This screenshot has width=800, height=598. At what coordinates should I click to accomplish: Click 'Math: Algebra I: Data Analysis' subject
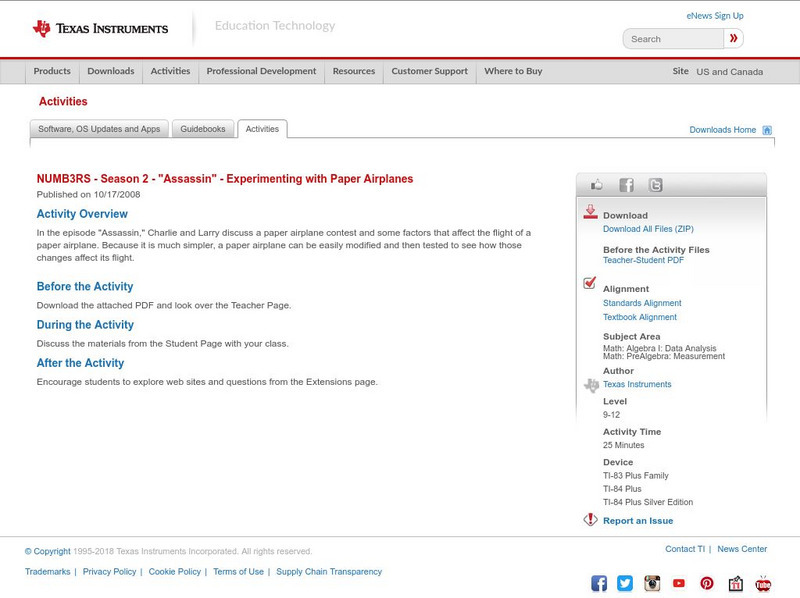[x=660, y=348]
